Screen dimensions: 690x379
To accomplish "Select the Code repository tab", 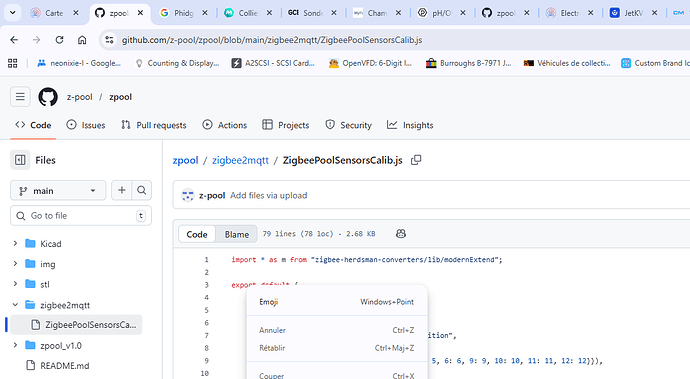I will (x=33, y=125).
